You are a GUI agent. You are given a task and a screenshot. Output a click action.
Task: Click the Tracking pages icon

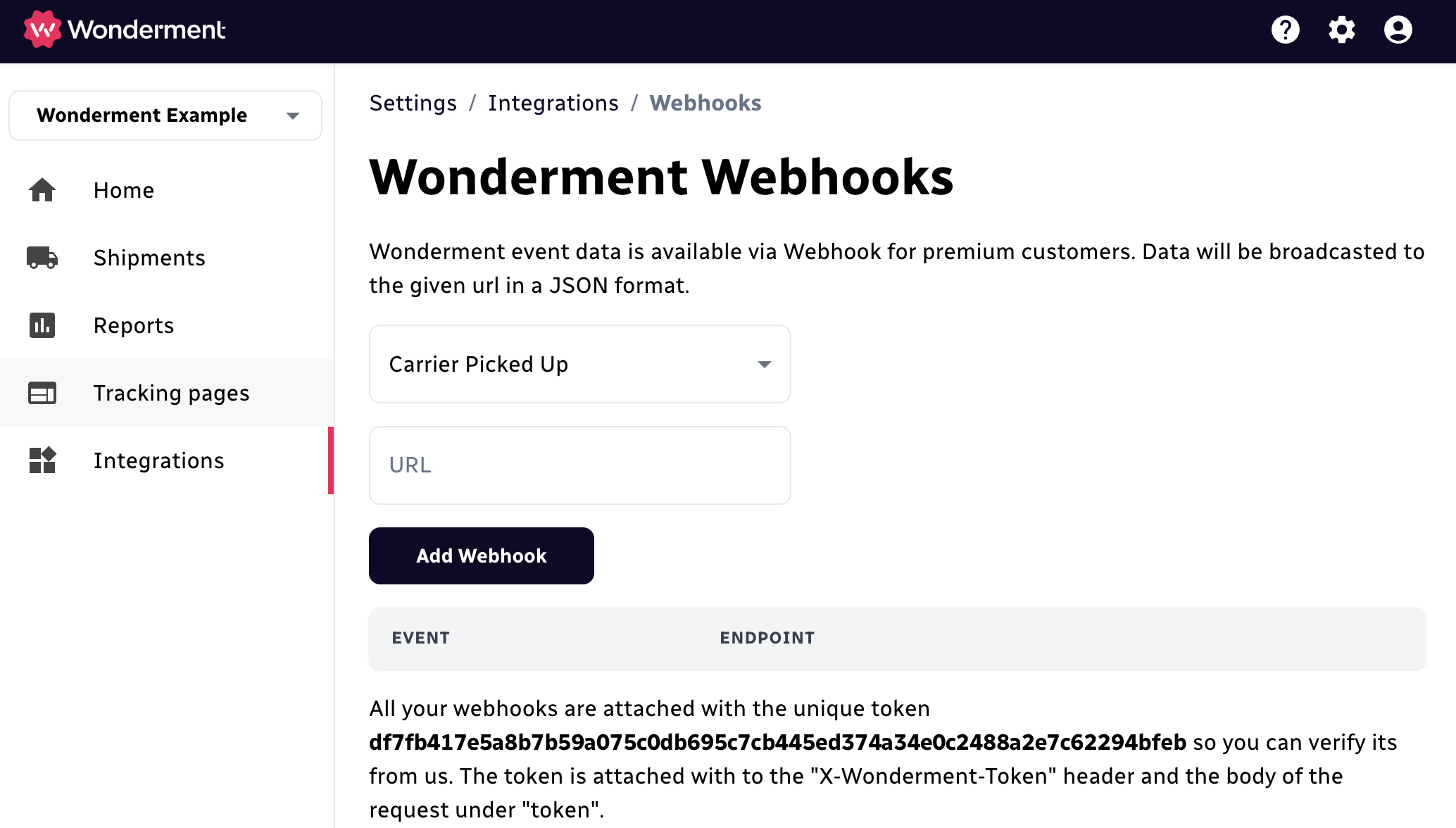click(x=43, y=392)
